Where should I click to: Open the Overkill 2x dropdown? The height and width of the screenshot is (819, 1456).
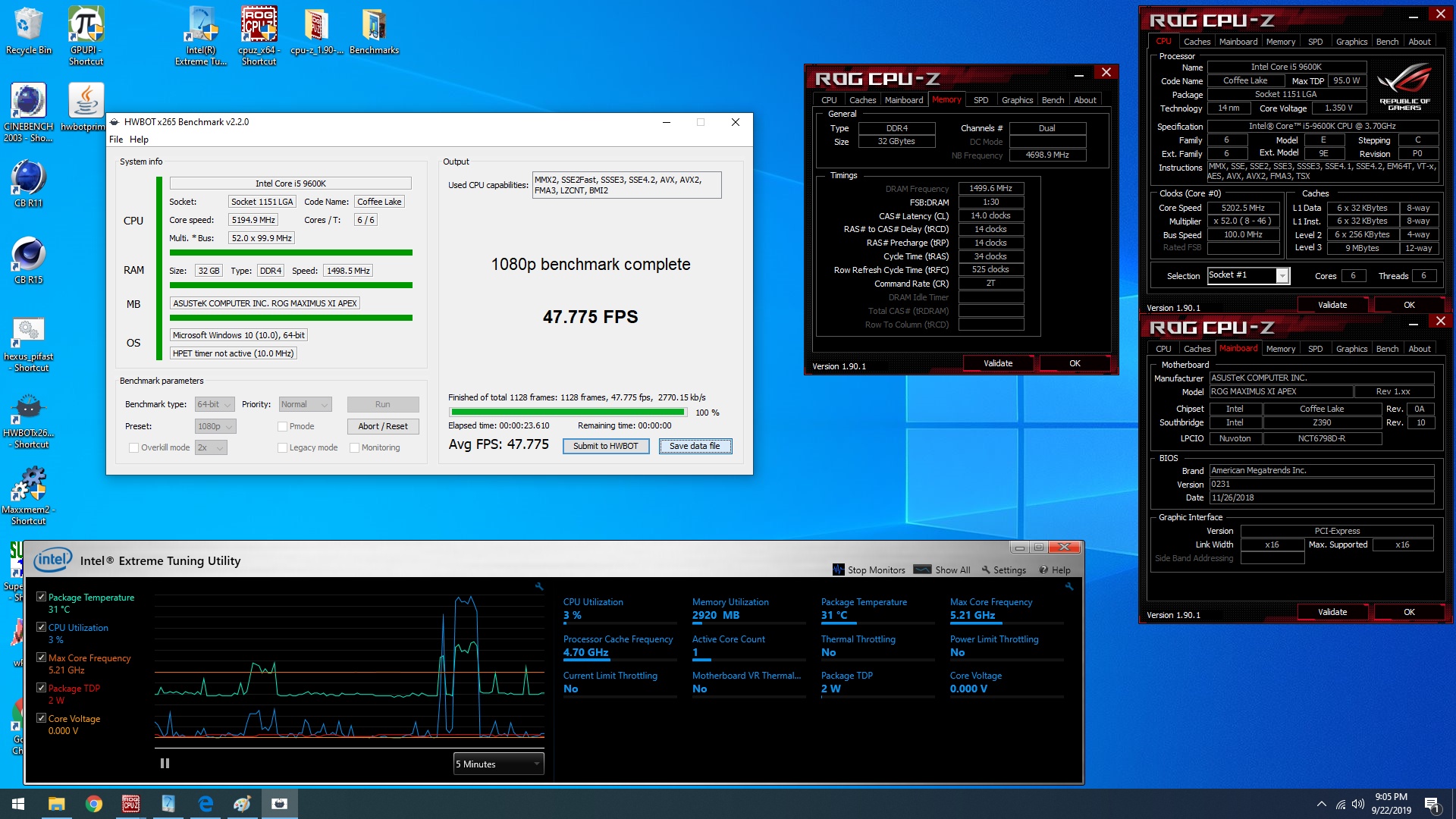click(x=211, y=447)
